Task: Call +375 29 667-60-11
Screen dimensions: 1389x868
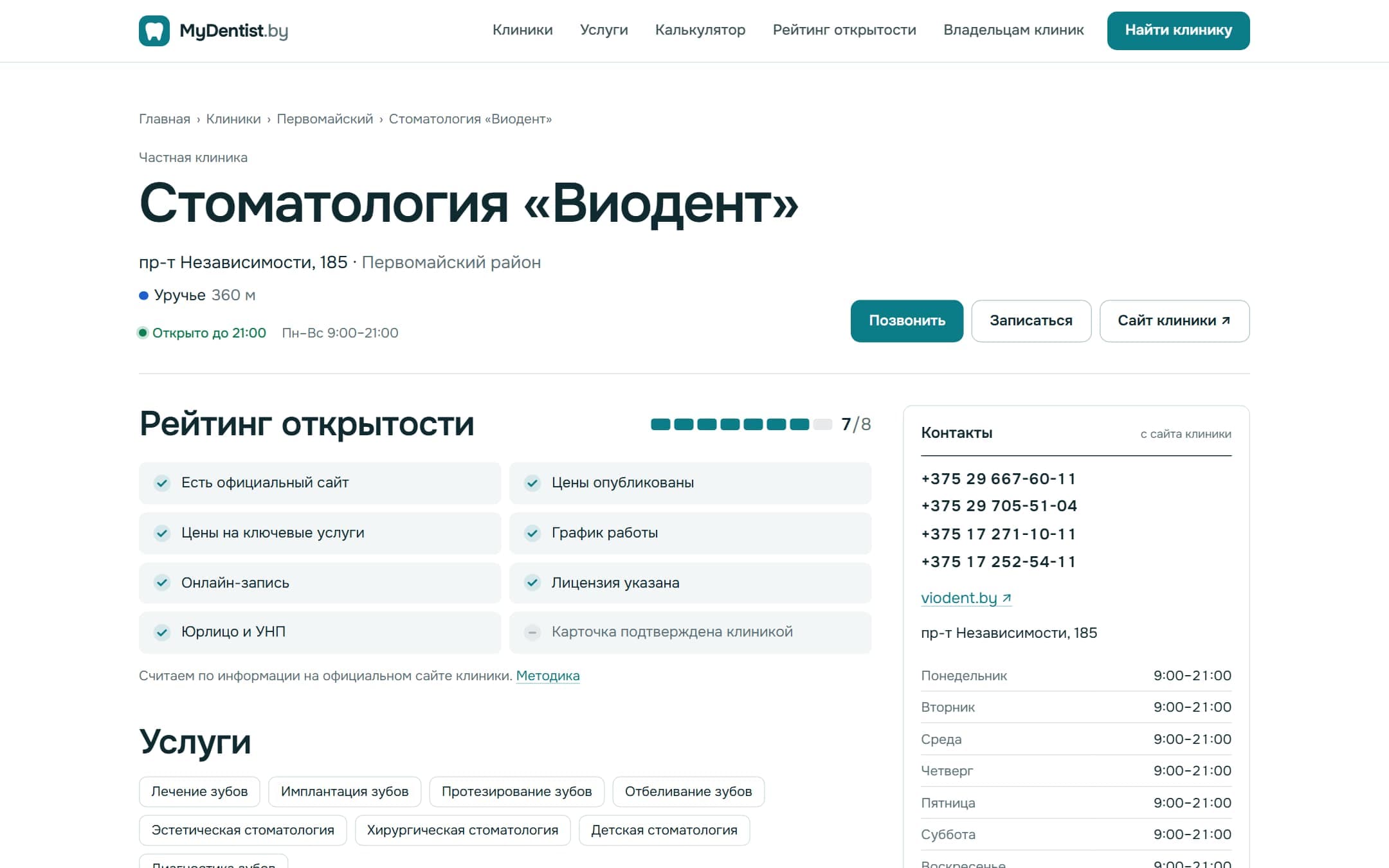Action: (998, 479)
